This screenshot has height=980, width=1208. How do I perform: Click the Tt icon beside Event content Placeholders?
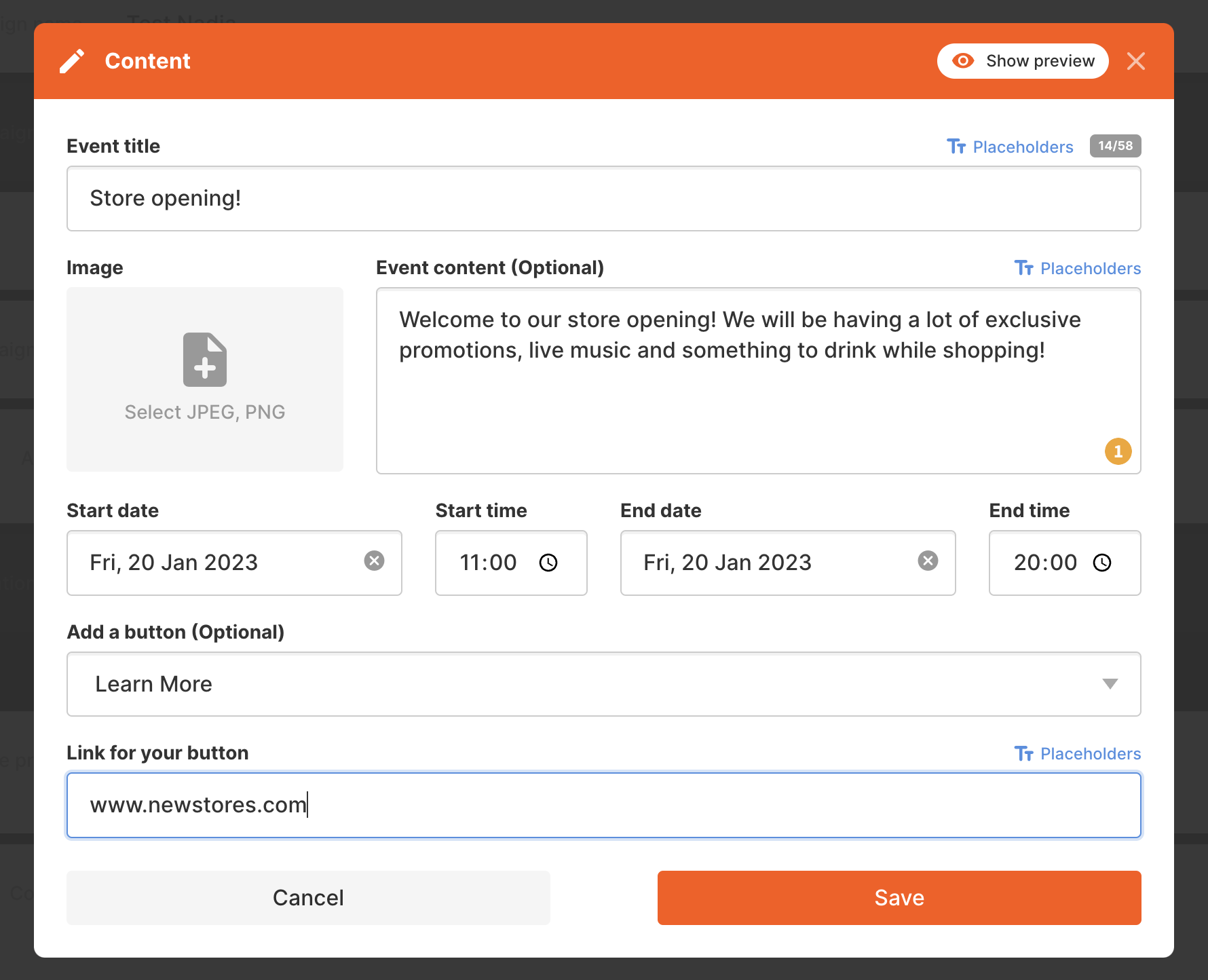pos(1023,268)
